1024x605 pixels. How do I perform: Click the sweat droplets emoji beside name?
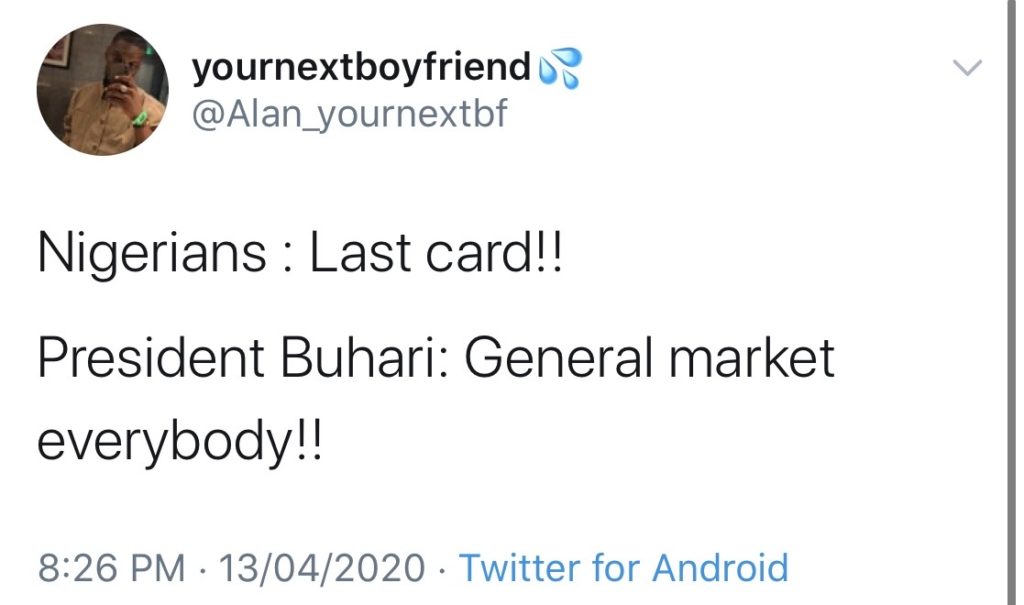559,71
